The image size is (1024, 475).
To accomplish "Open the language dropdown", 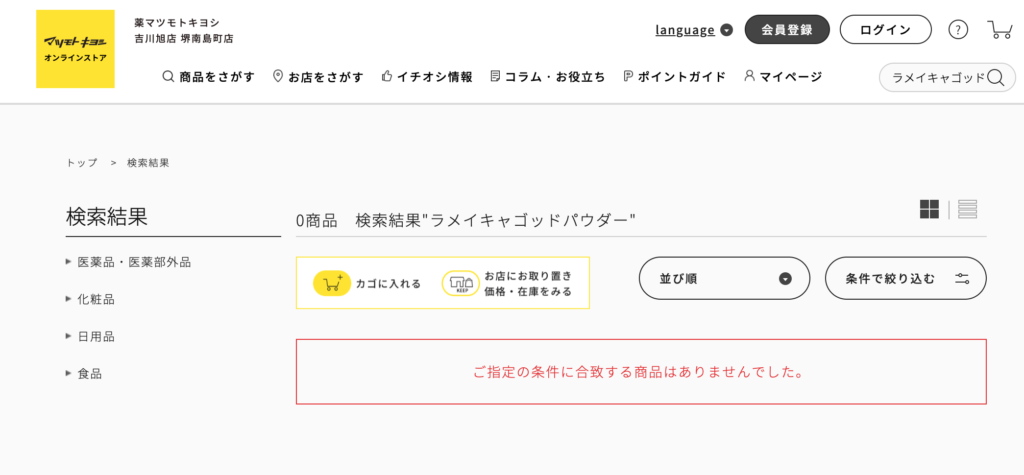I will point(694,30).
